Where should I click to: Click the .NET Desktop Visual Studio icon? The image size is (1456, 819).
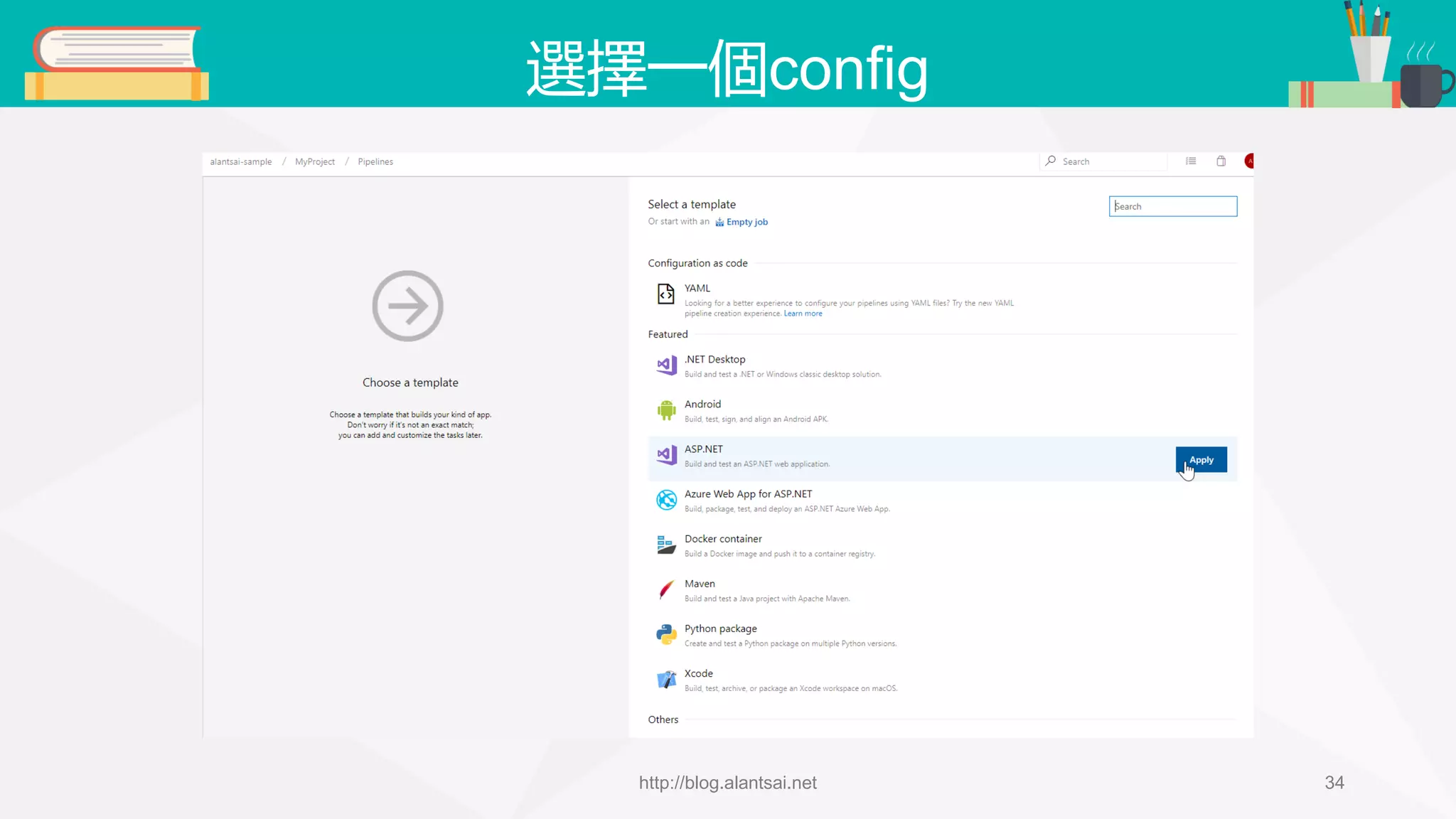coord(666,365)
